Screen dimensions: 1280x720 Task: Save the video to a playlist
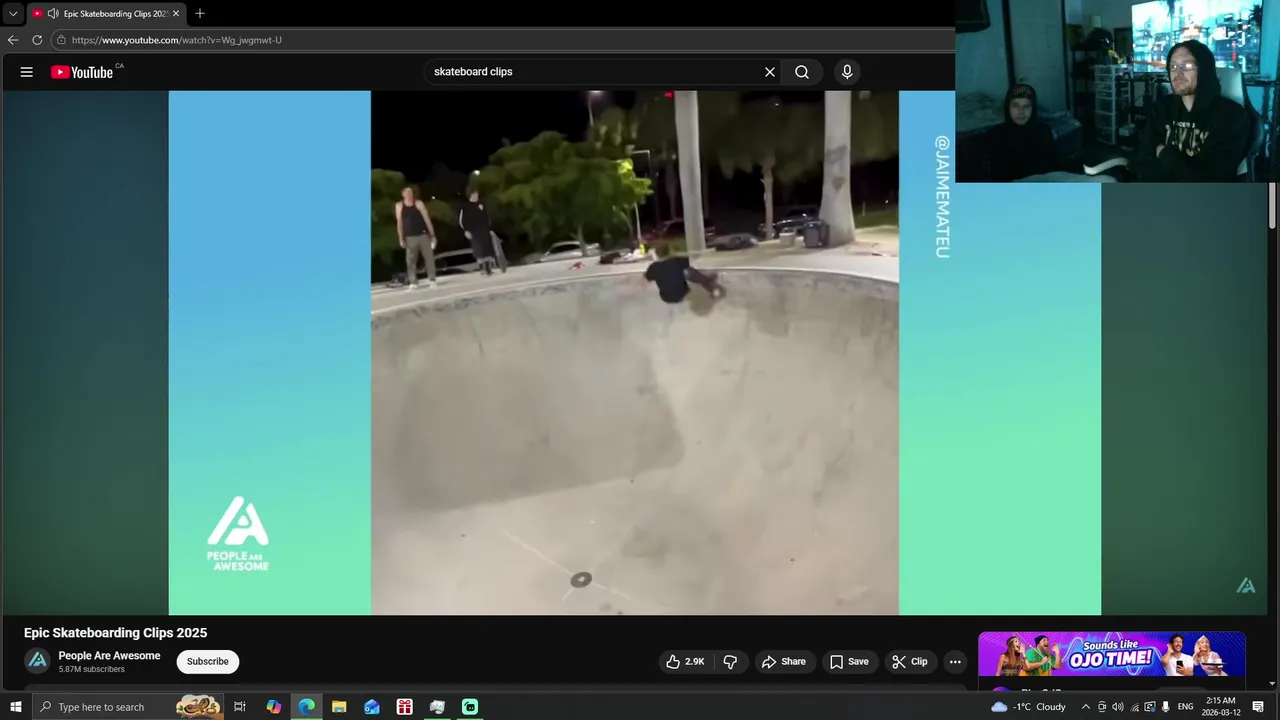[x=849, y=661]
